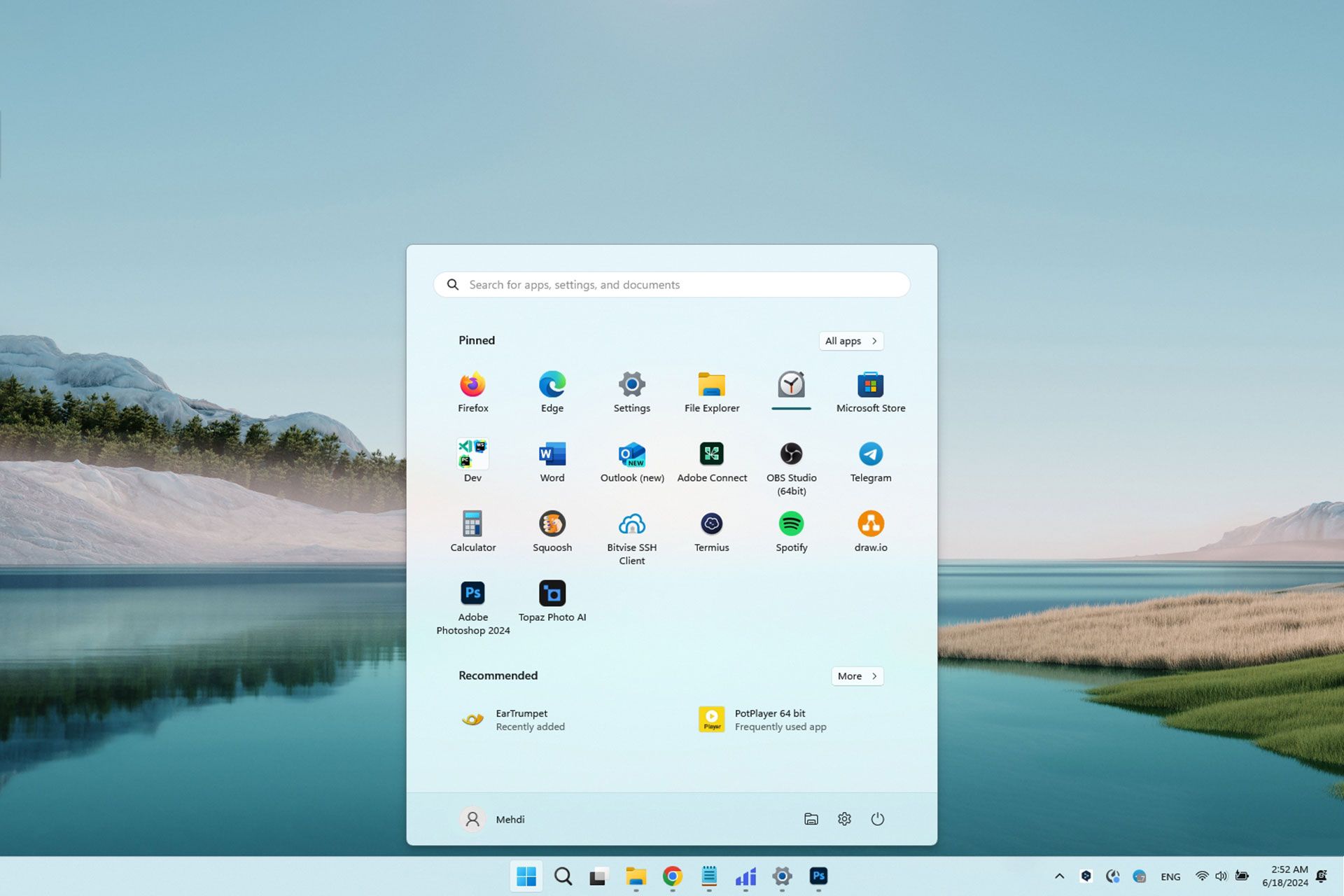The image size is (1344, 896).
Task: Open Windows Search from taskbar
Action: [x=563, y=876]
